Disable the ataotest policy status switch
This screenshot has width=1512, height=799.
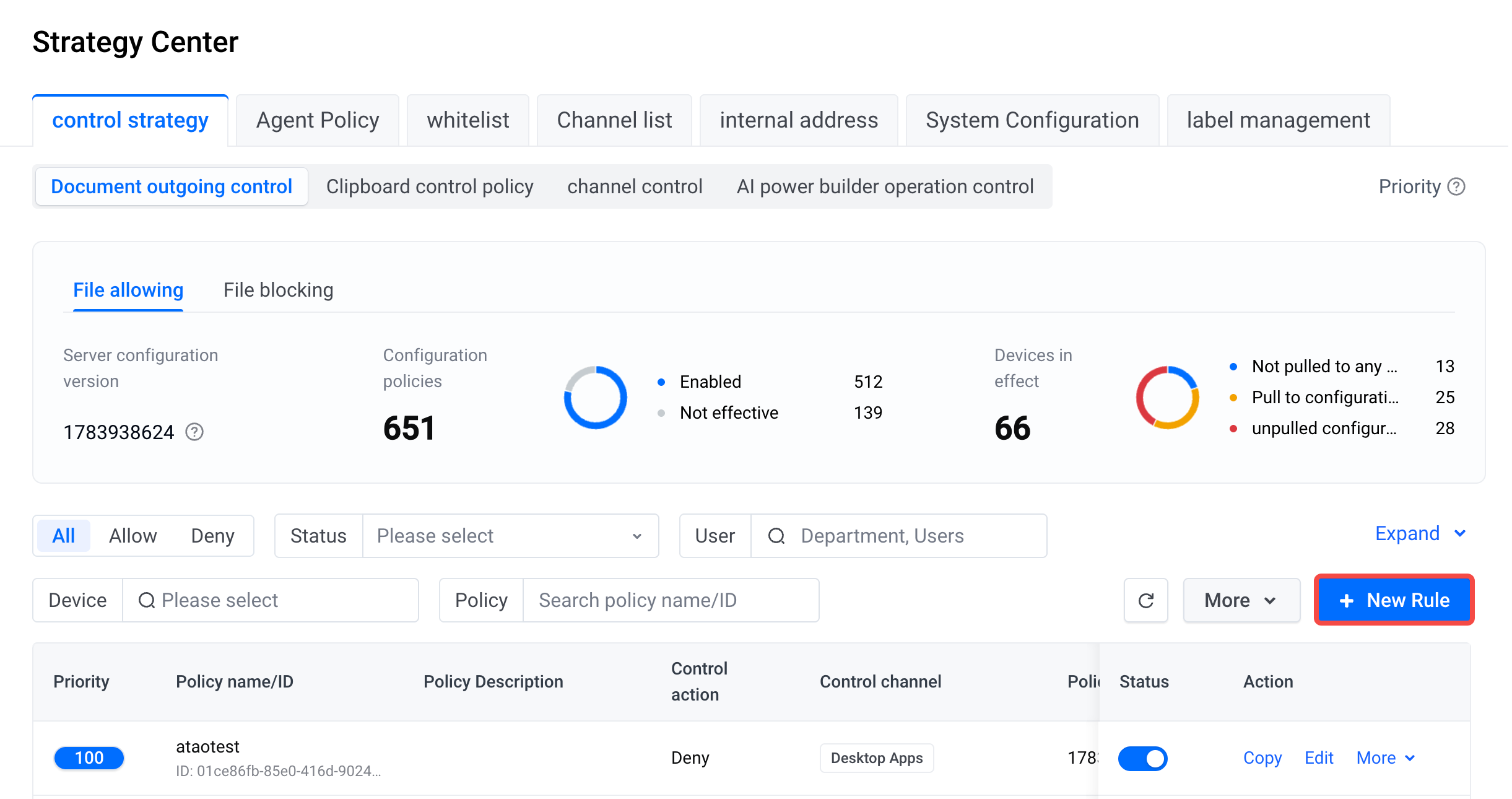click(x=1142, y=758)
